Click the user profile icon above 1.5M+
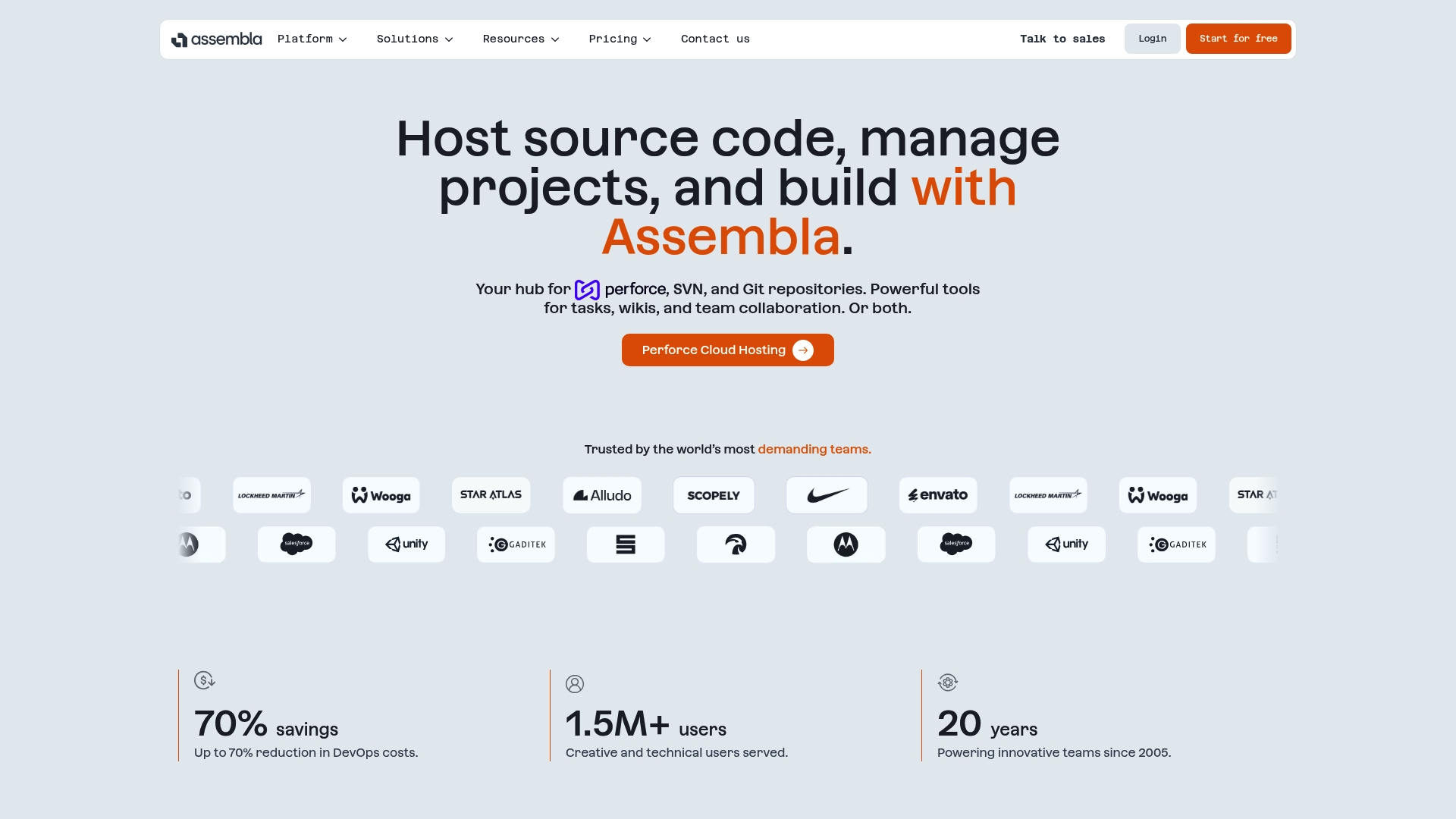This screenshot has width=1456, height=819. [575, 684]
